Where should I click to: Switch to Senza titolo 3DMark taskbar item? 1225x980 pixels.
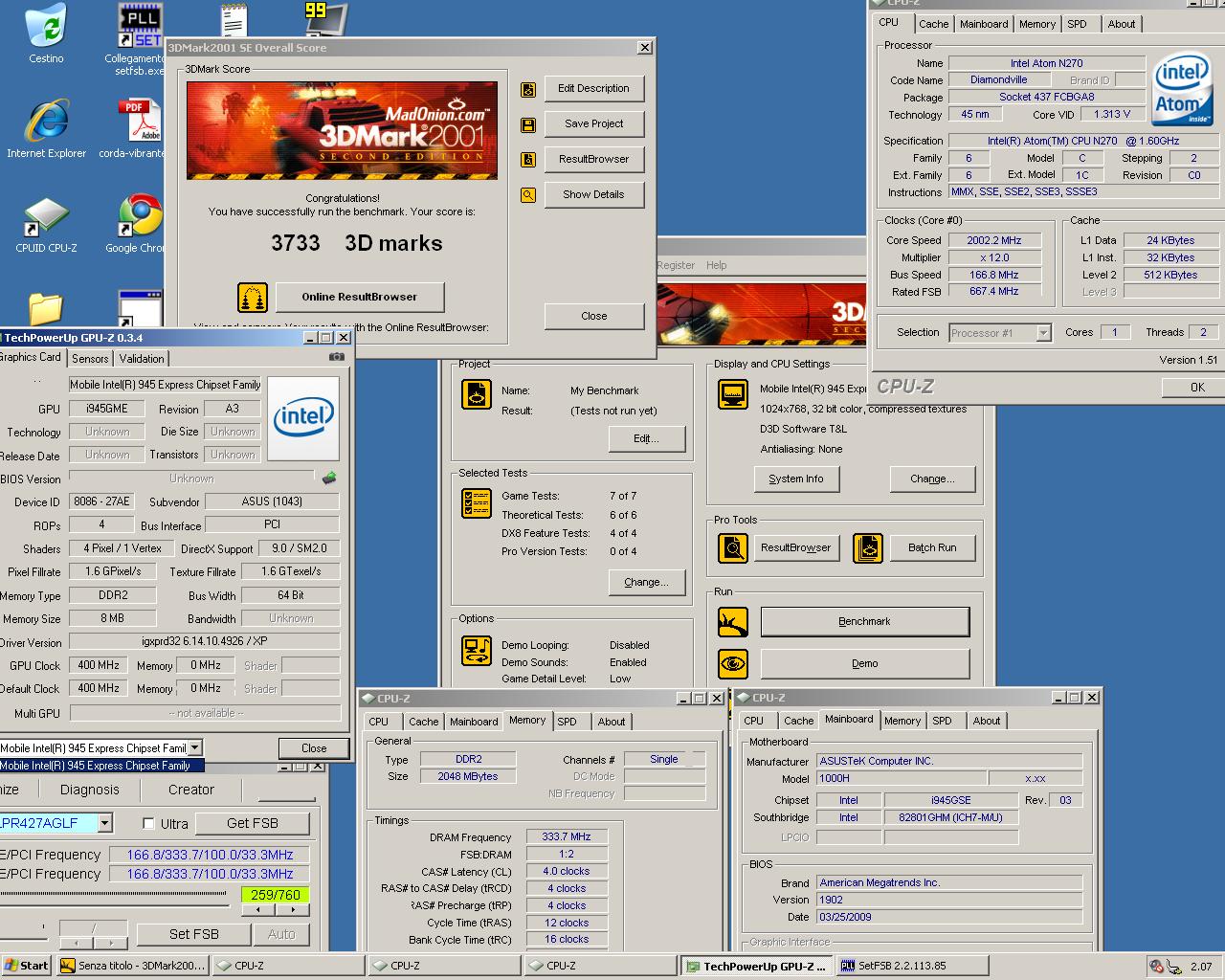coord(132,966)
